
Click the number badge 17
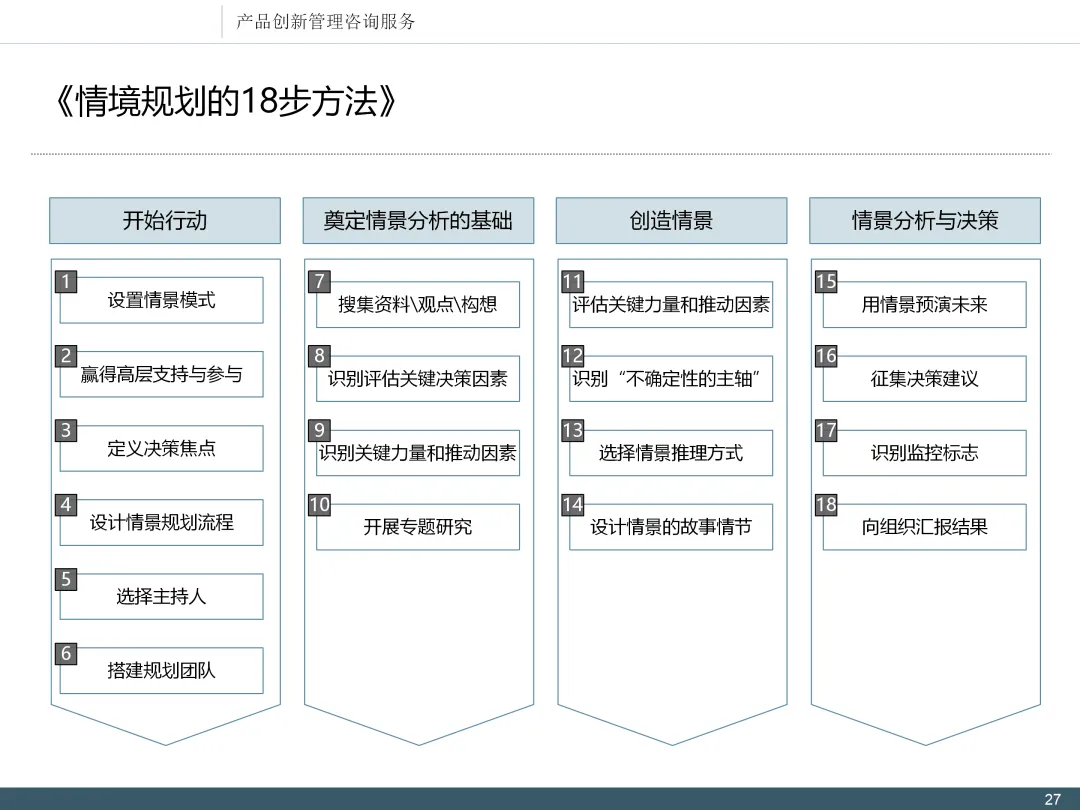pyautogui.click(x=827, y=430)
